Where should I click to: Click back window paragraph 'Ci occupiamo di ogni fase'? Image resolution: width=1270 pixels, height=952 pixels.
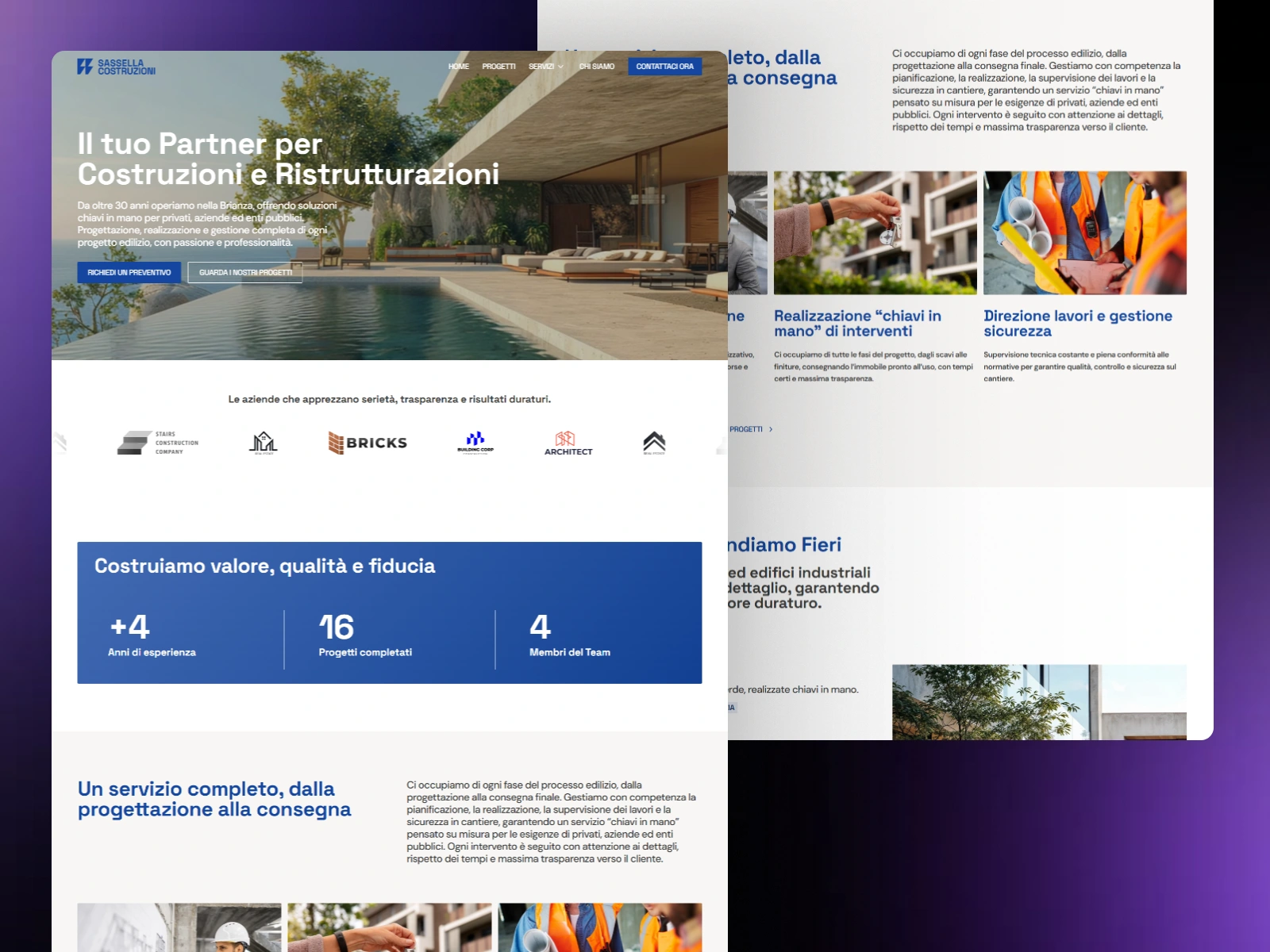coord(1037,90)
